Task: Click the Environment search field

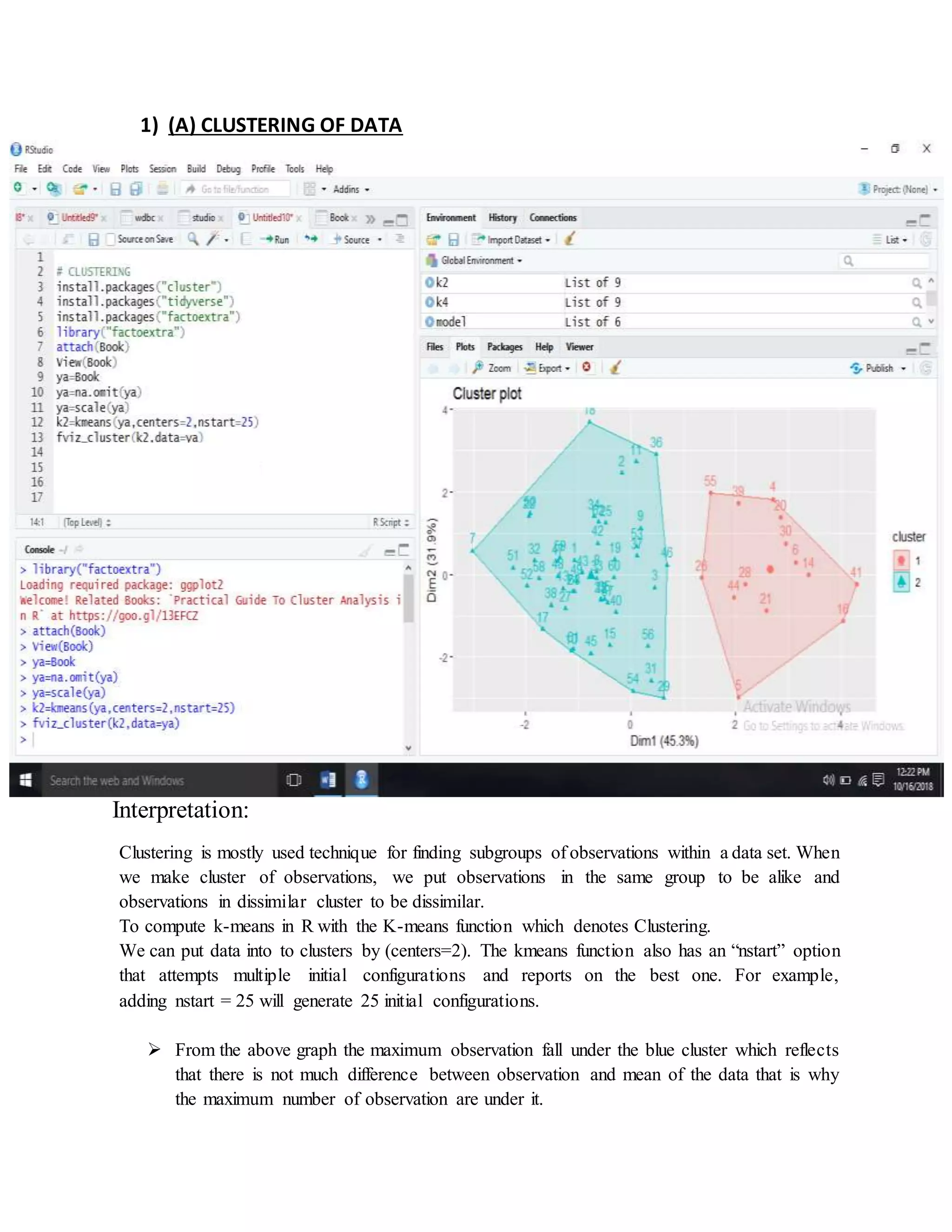Action: (x=884, y=261)
